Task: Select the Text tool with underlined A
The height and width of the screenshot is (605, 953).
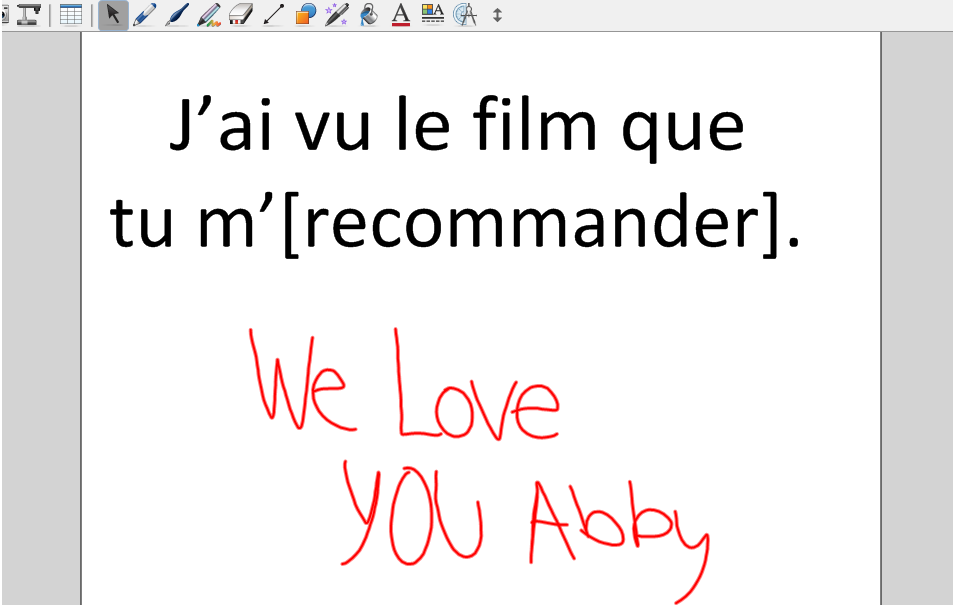Action: [x=400, y=14]
